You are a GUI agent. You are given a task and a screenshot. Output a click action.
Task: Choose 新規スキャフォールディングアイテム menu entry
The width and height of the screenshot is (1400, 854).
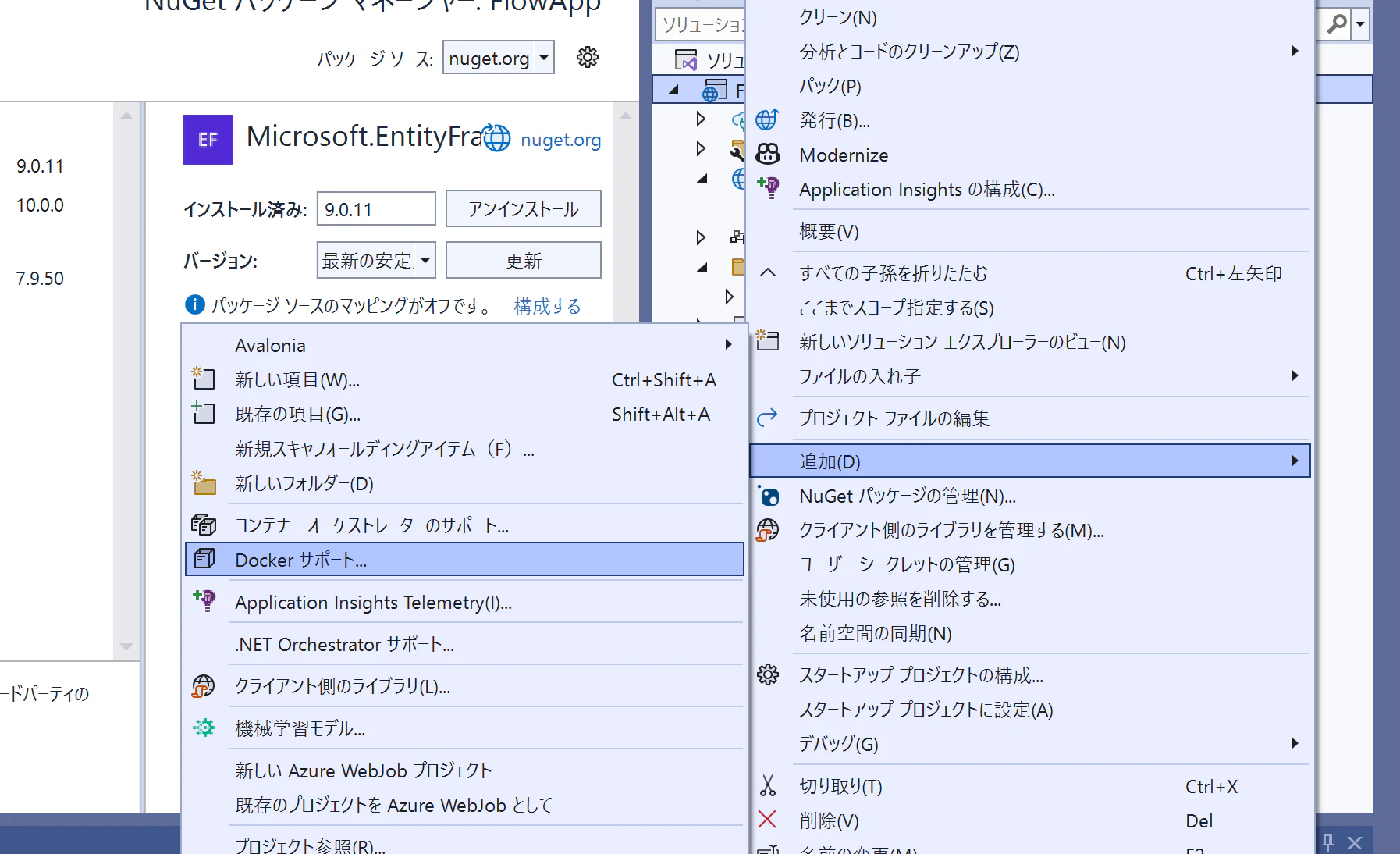click(464, 449)
